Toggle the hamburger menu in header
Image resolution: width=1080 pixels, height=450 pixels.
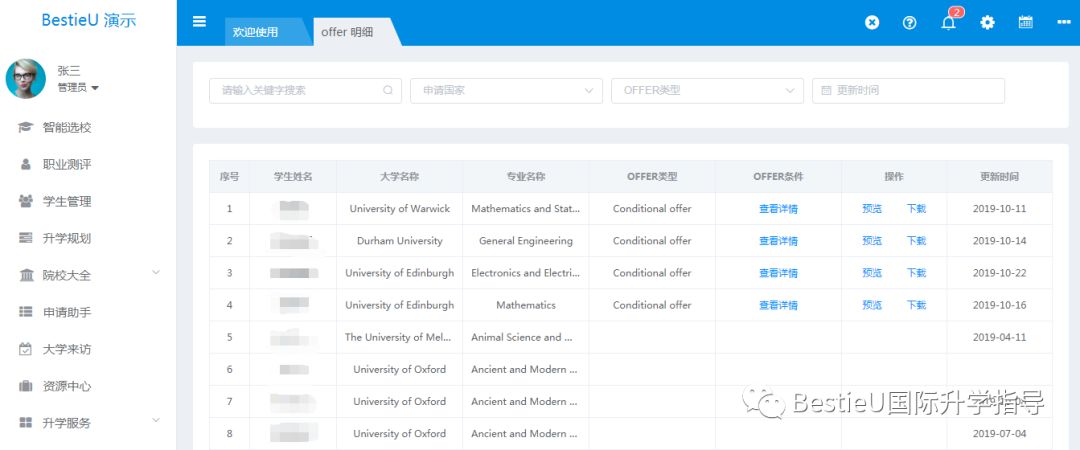[199, 21]
